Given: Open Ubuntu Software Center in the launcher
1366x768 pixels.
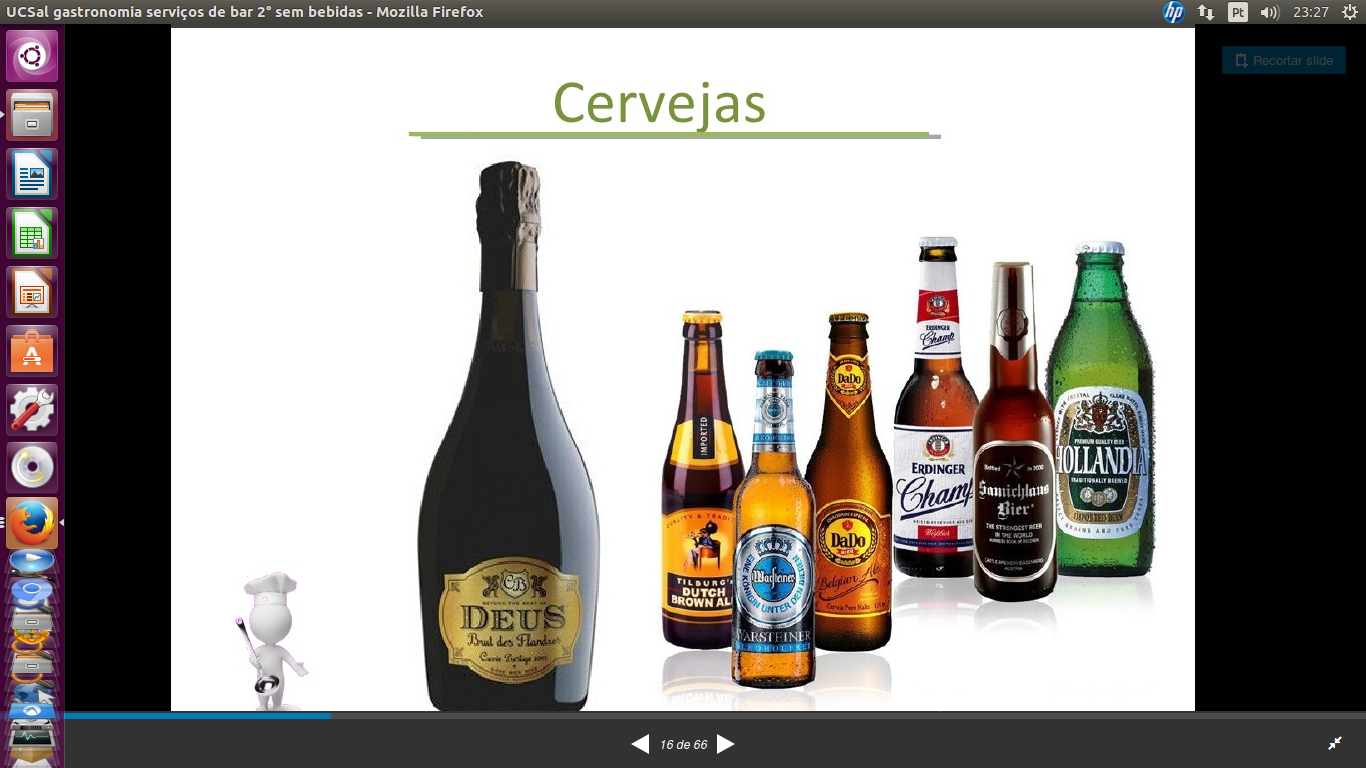Looking at the screenshot, I should tap(32, 351).
